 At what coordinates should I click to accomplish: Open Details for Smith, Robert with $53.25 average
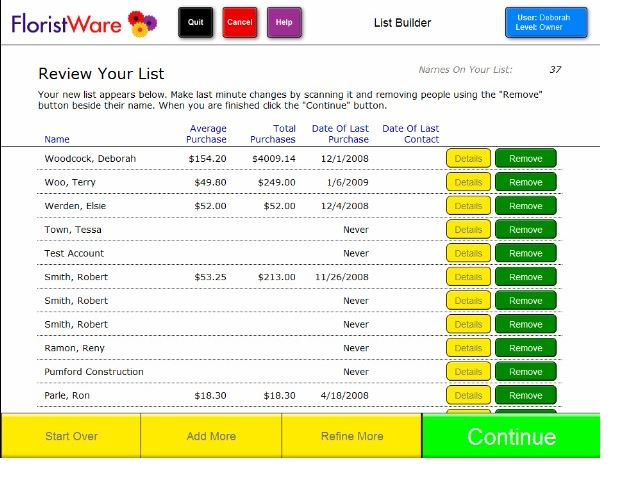point(468,277)
